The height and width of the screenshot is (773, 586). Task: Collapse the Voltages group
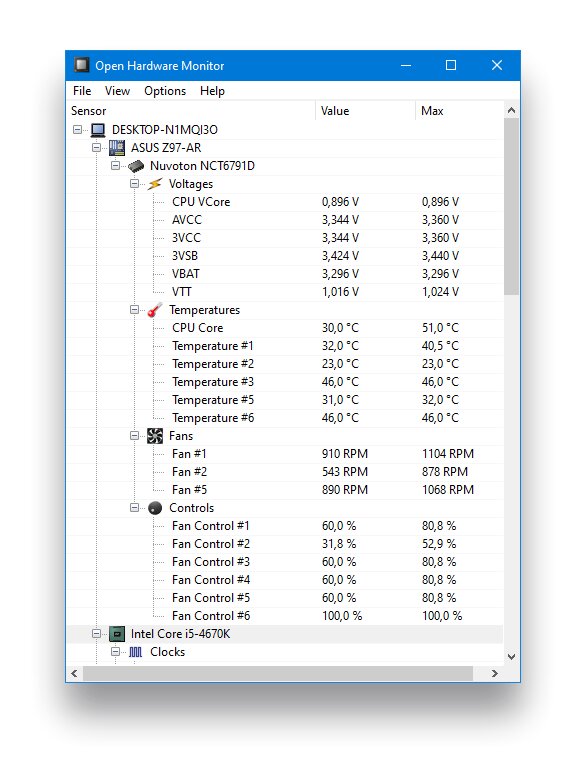point(134,183)
